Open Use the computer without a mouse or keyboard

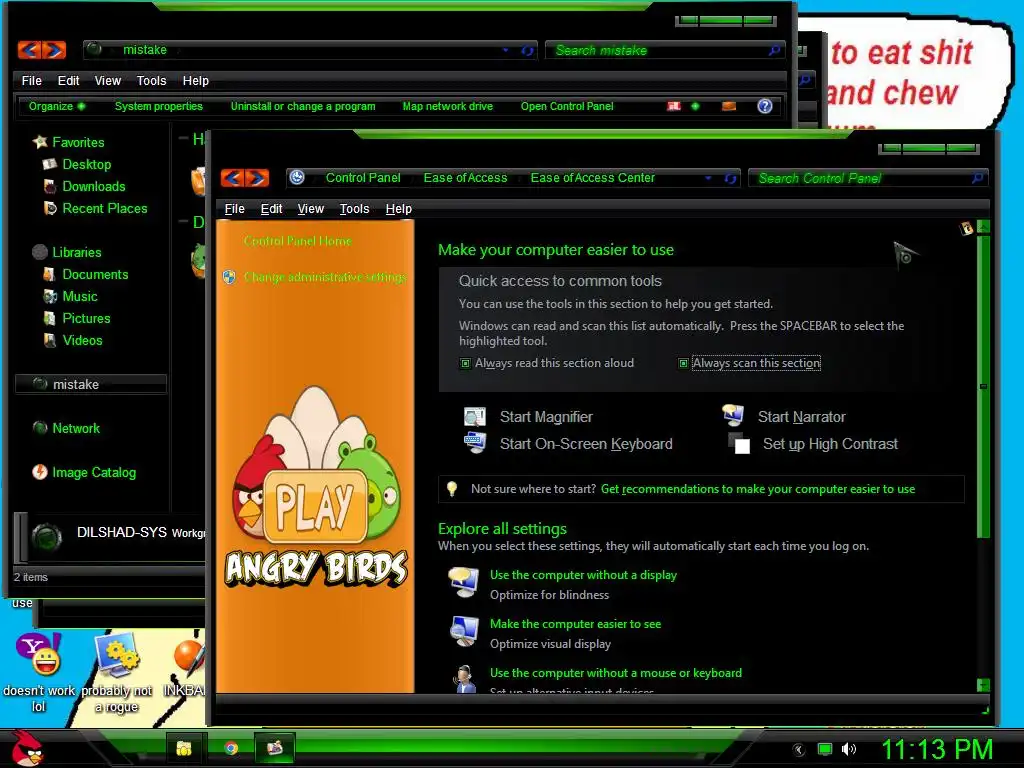[x=616, y=673]
